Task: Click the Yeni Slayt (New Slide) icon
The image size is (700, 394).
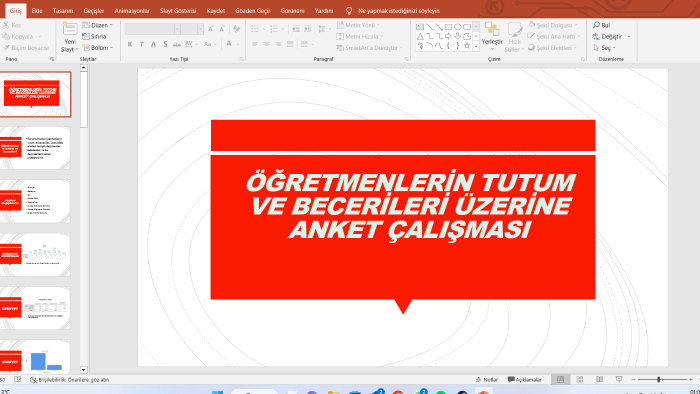Action: (x=70, y=29)
